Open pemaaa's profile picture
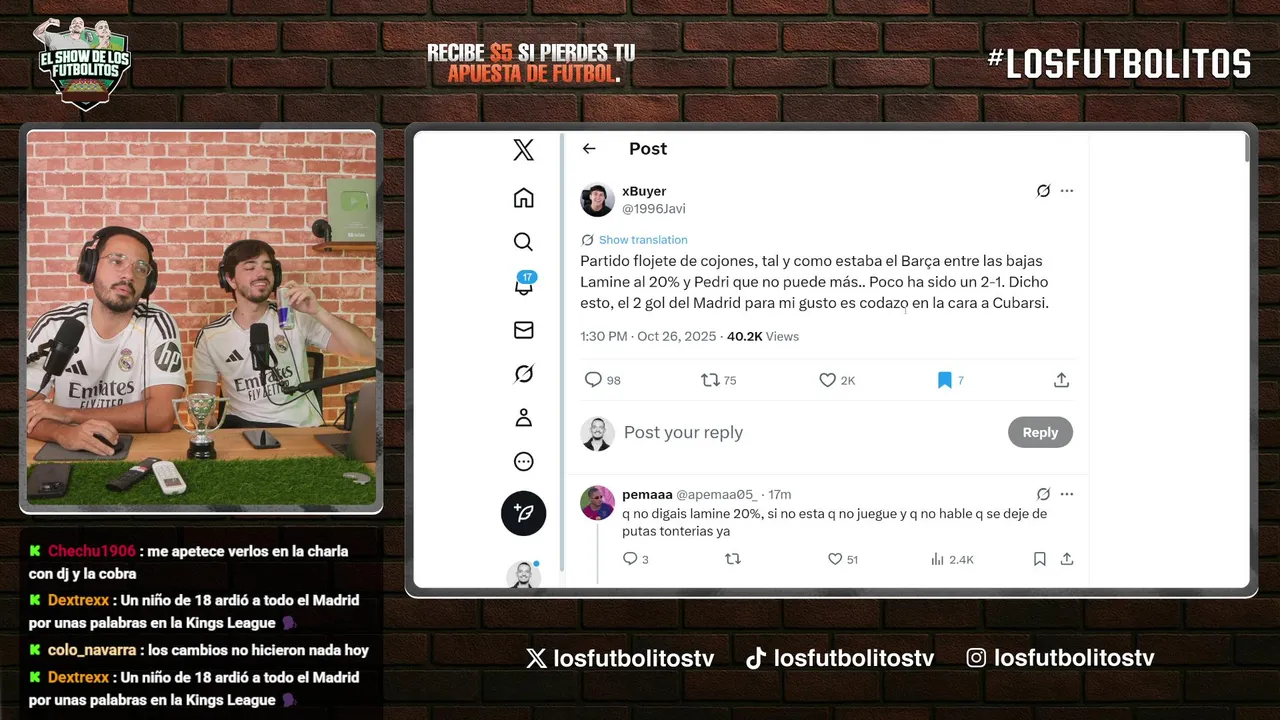Image resolution: width=1280 pixels, height=720 pixels. point(597,502)
